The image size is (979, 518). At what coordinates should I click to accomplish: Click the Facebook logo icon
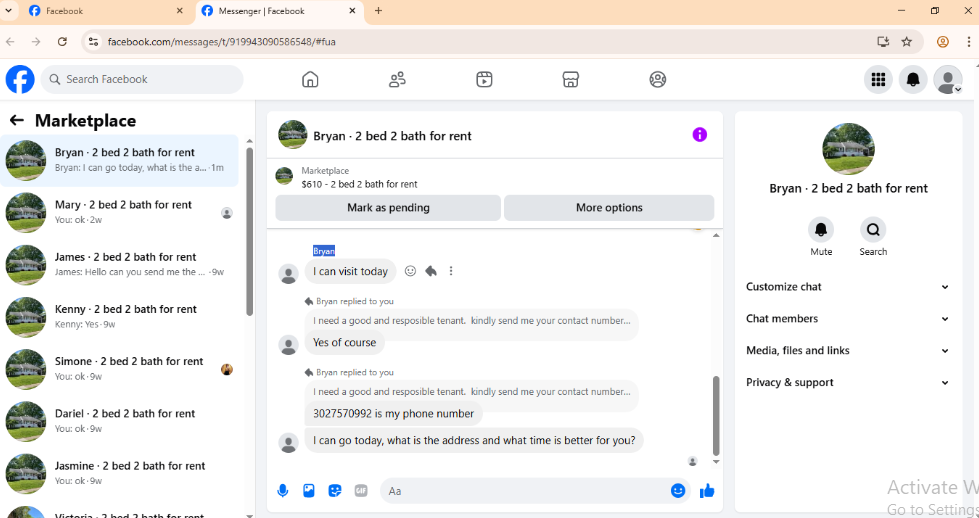coord(20,80)
